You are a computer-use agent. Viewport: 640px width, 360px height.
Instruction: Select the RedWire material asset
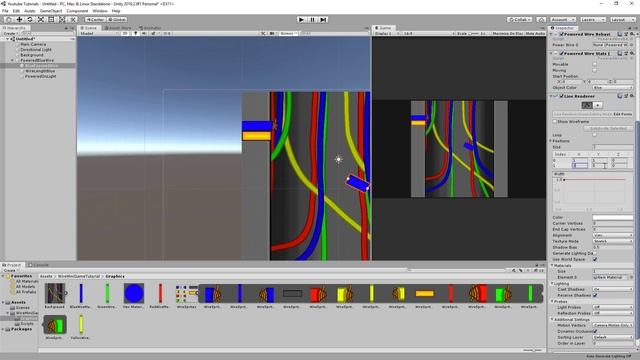pyautogui.click(x=160, y=296)
